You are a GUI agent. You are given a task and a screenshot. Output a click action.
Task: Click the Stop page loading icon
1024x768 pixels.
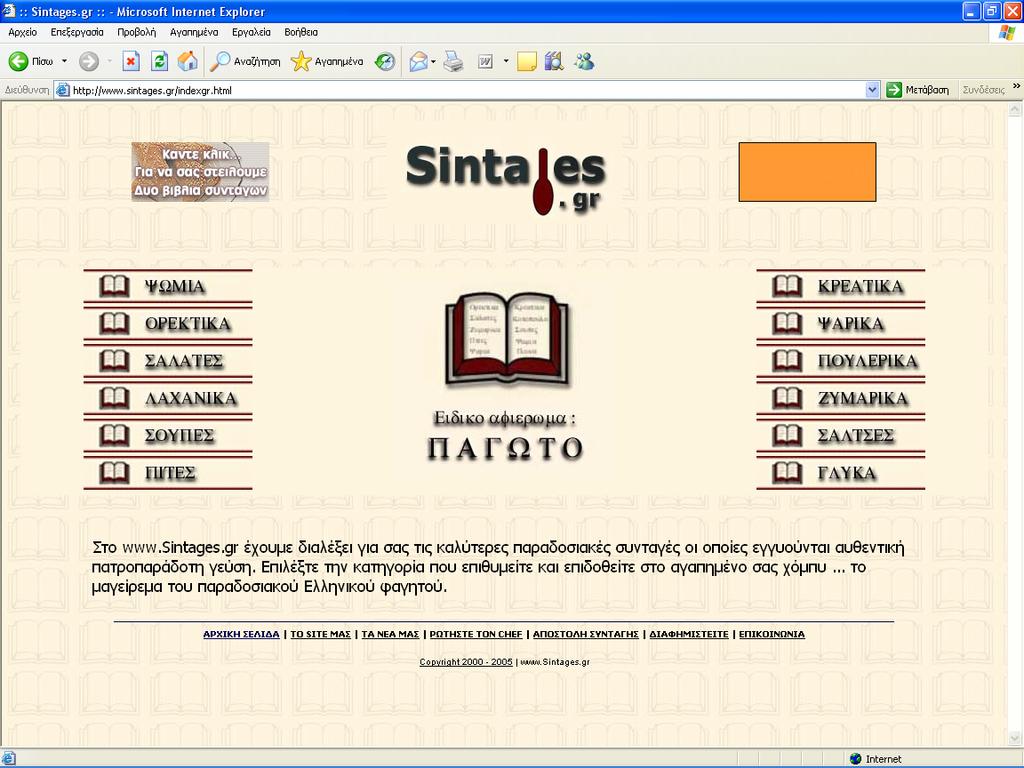click(x=131, y=61)
